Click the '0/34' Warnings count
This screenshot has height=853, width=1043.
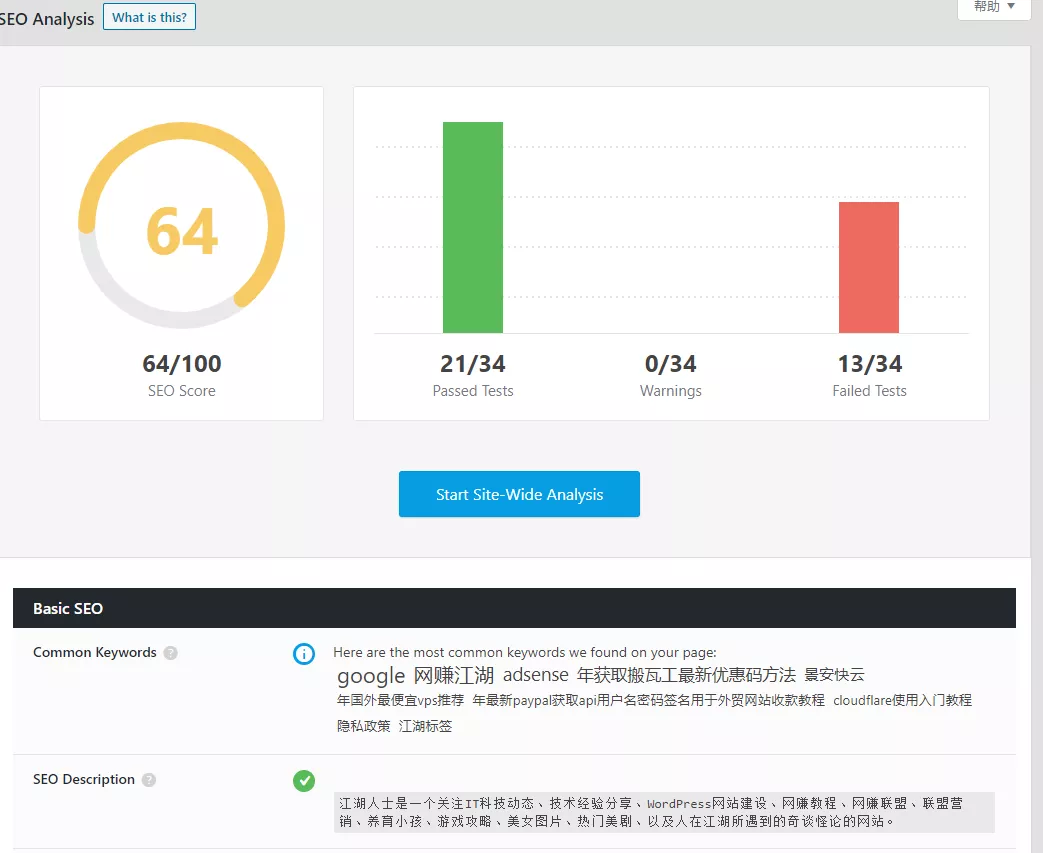pyautogui.click(x=670, y=363)
